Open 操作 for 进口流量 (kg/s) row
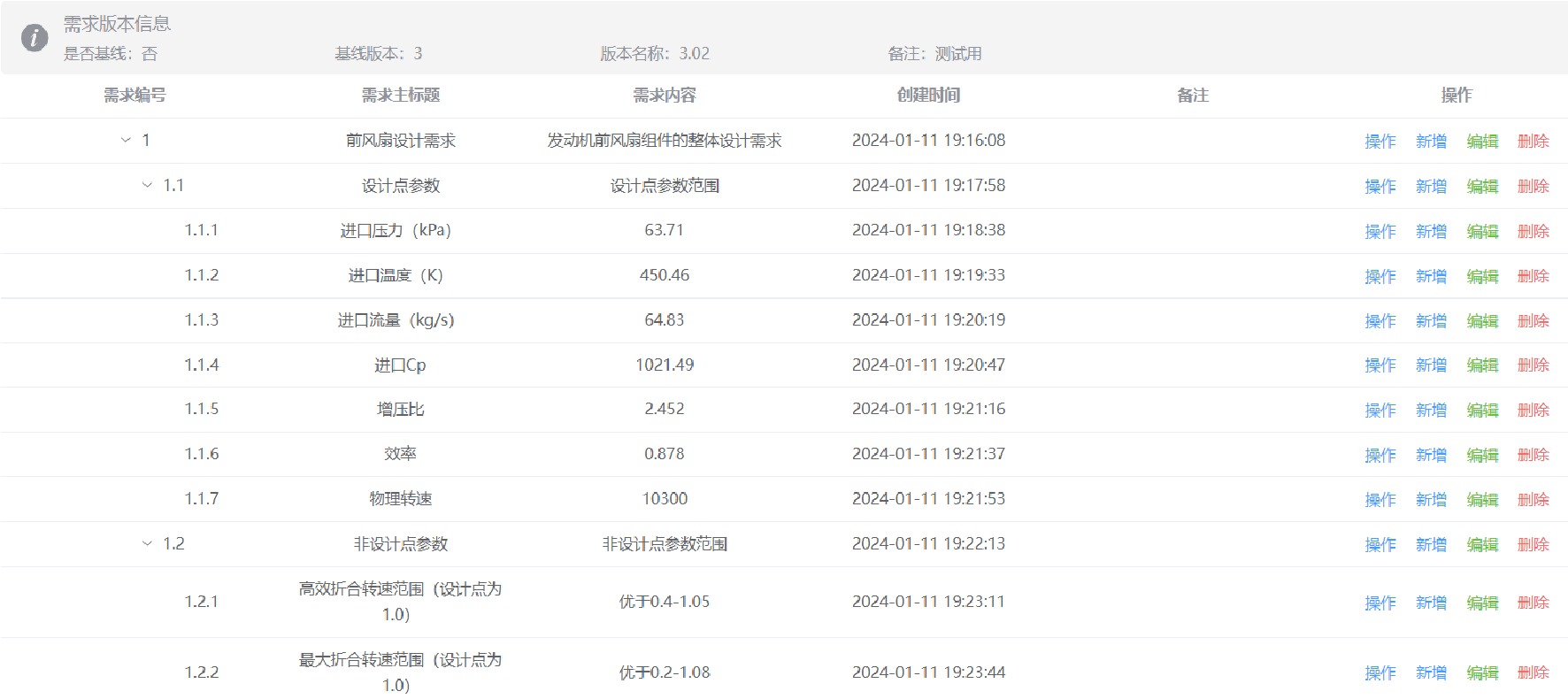 [x=1380, y=321]
